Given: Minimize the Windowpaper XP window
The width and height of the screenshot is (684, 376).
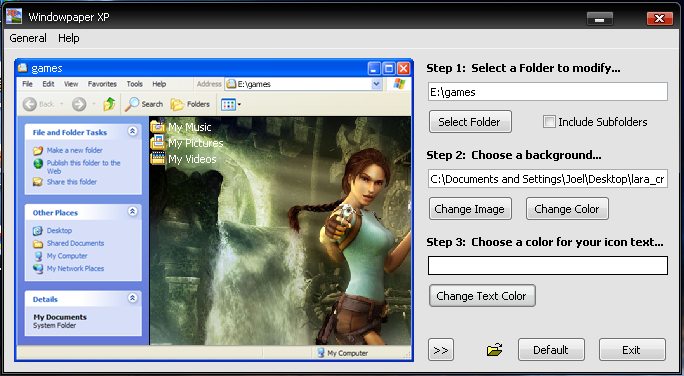Looking at the screenshot, I should 600,19.
